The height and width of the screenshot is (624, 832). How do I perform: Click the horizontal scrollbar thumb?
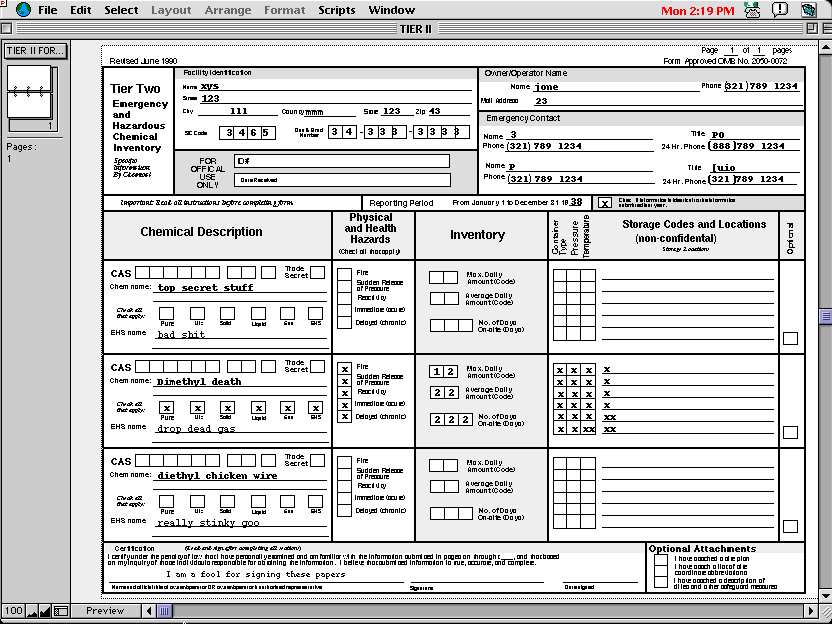164,611
